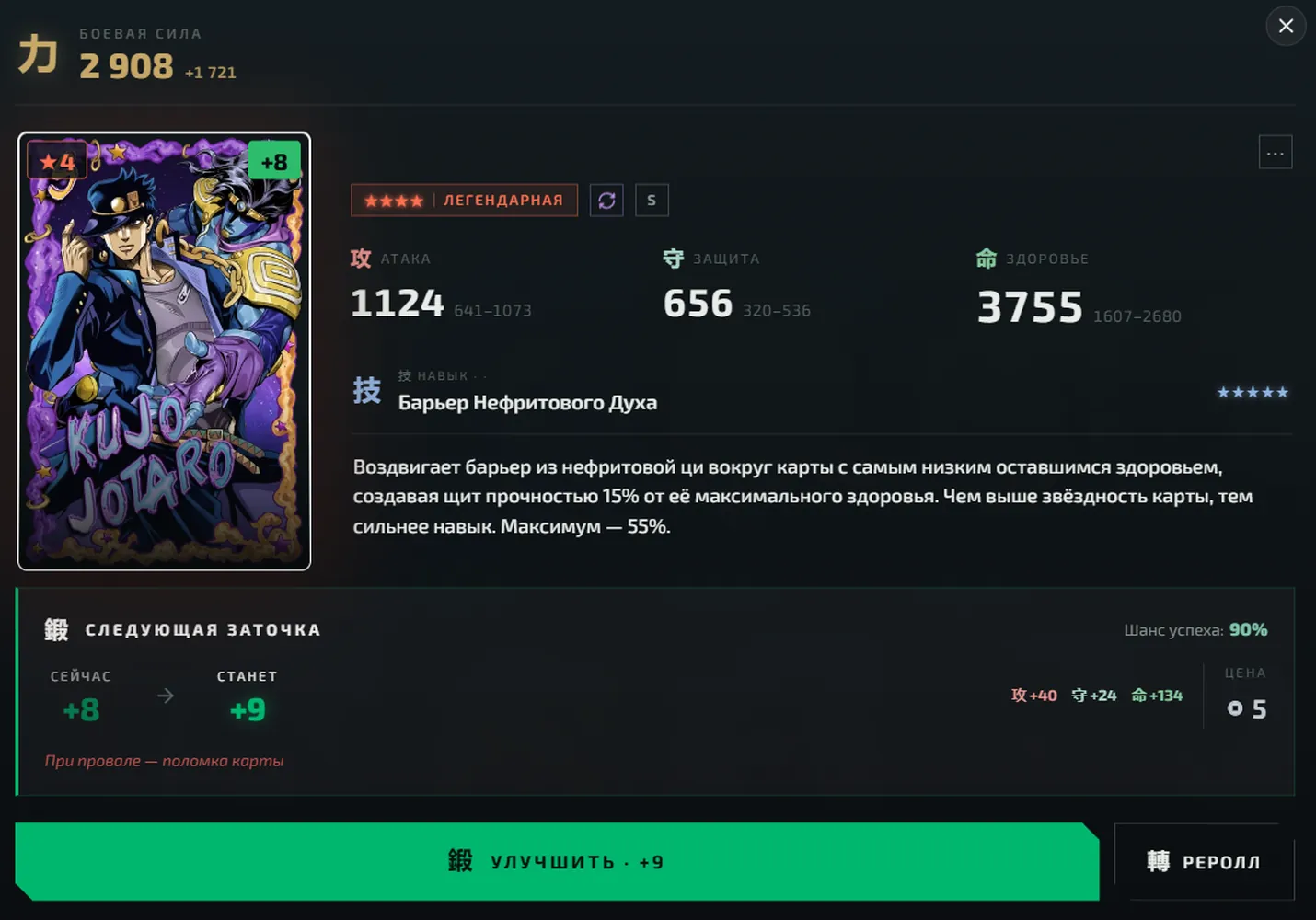Click the skill description paragraph

point(802,497)
